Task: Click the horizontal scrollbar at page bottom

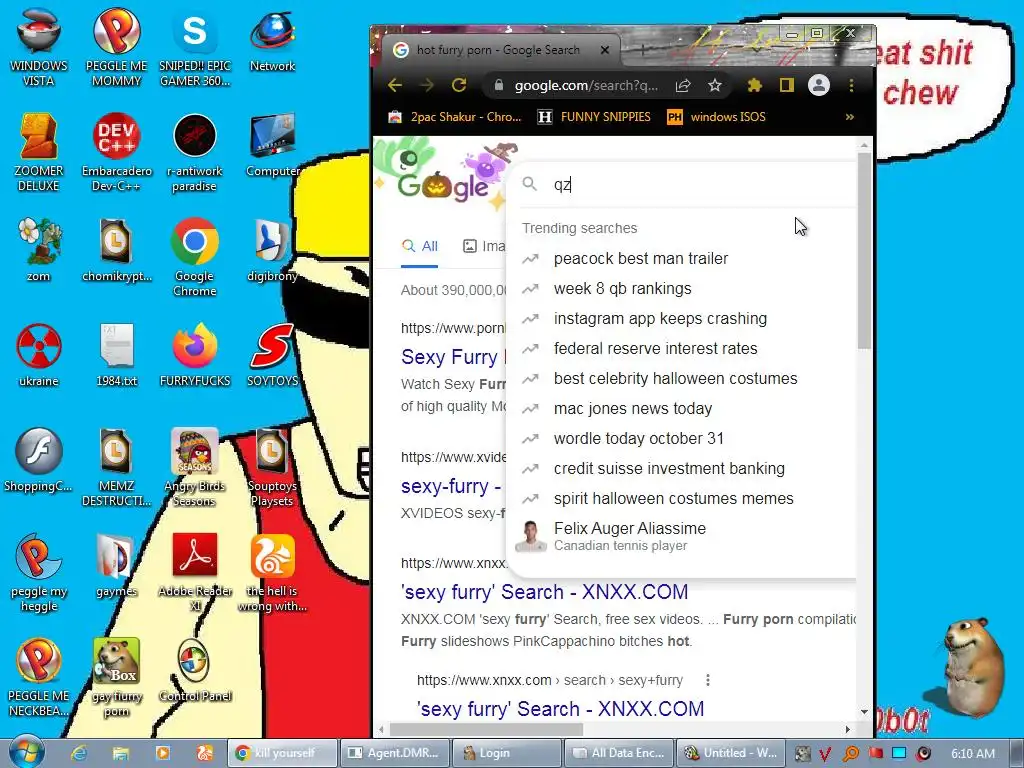Action: [486, 729]
